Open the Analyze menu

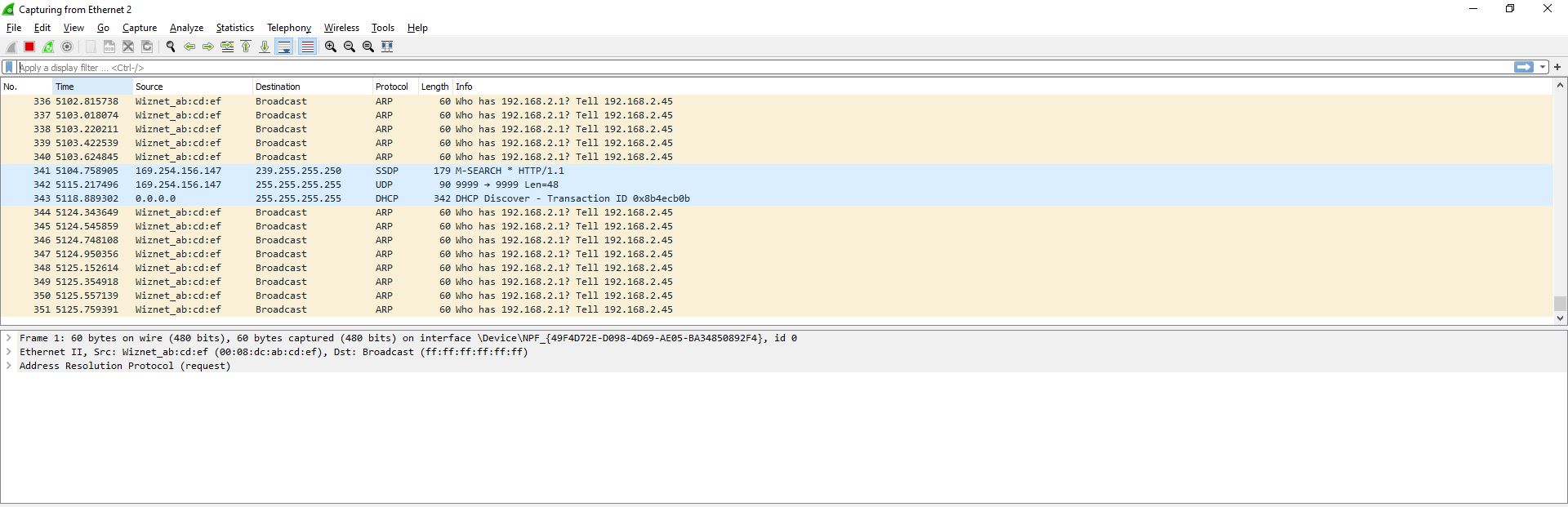(186, 28)
